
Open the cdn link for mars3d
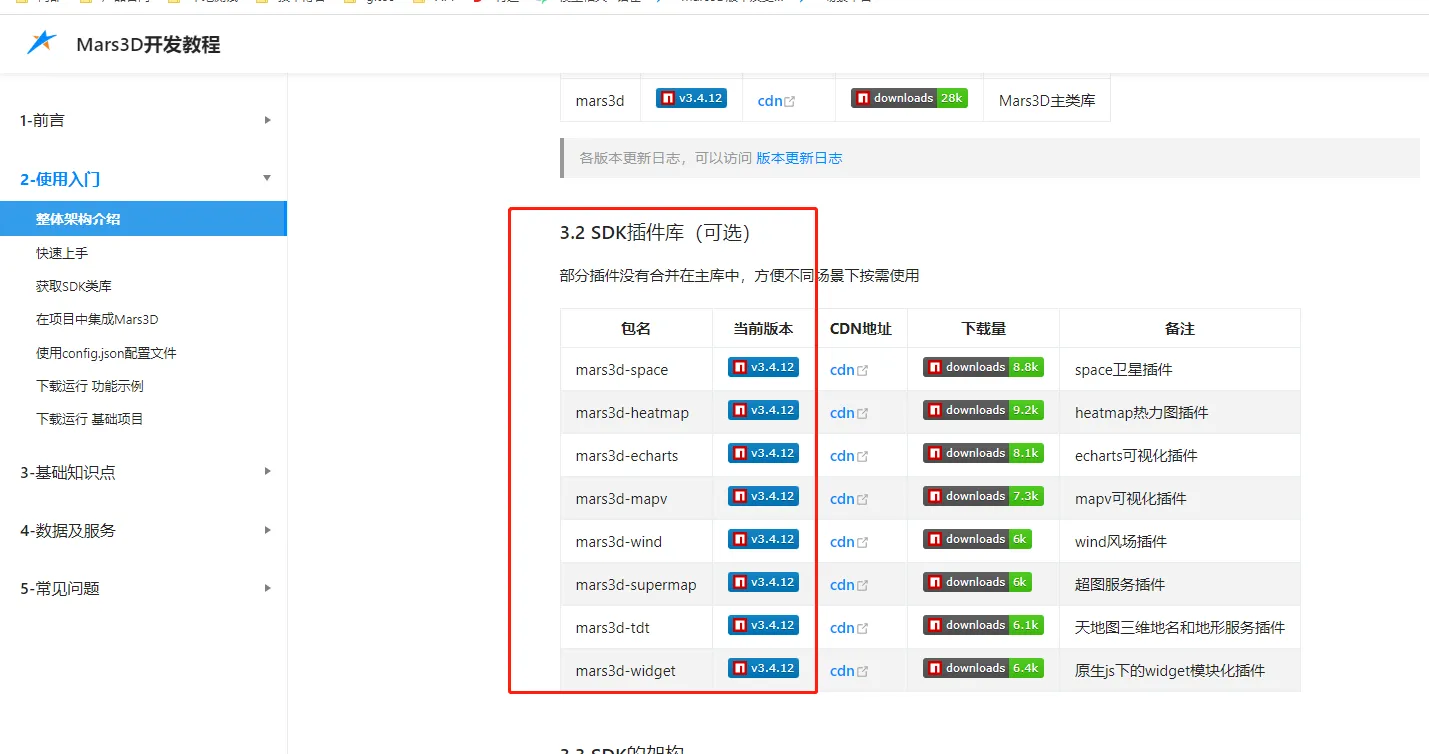click(776, 101)
